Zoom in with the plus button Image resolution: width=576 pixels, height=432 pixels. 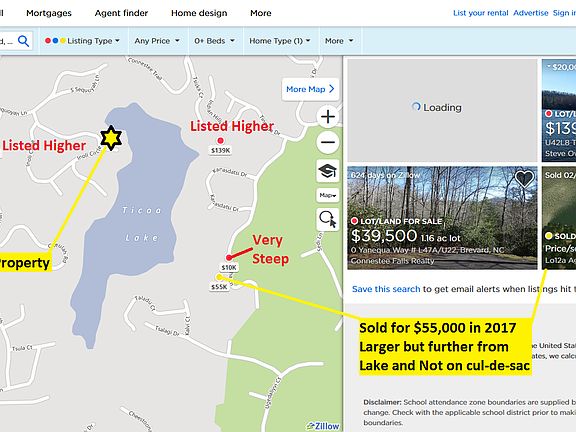[328, 117]
